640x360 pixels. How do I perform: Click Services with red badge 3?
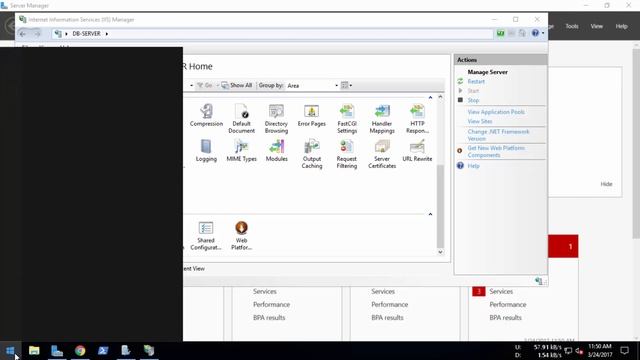pyautogui.click(x=501, y=291)
